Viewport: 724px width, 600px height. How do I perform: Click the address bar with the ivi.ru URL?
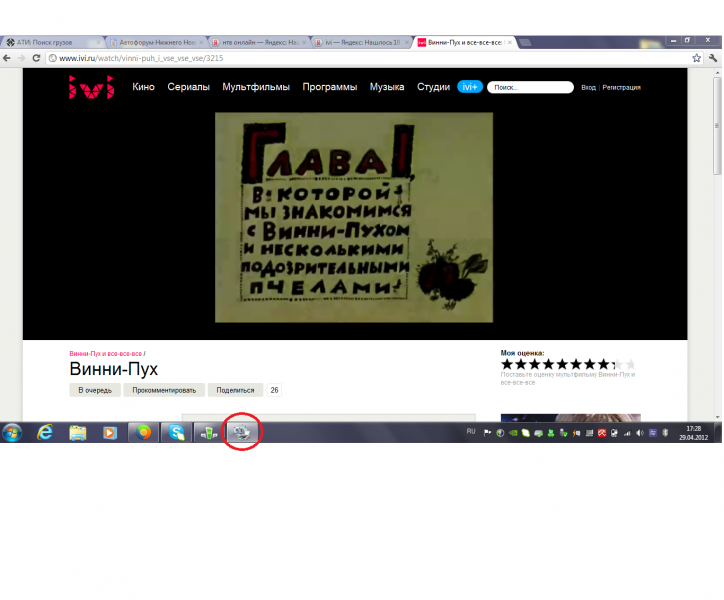click(369, 58)
